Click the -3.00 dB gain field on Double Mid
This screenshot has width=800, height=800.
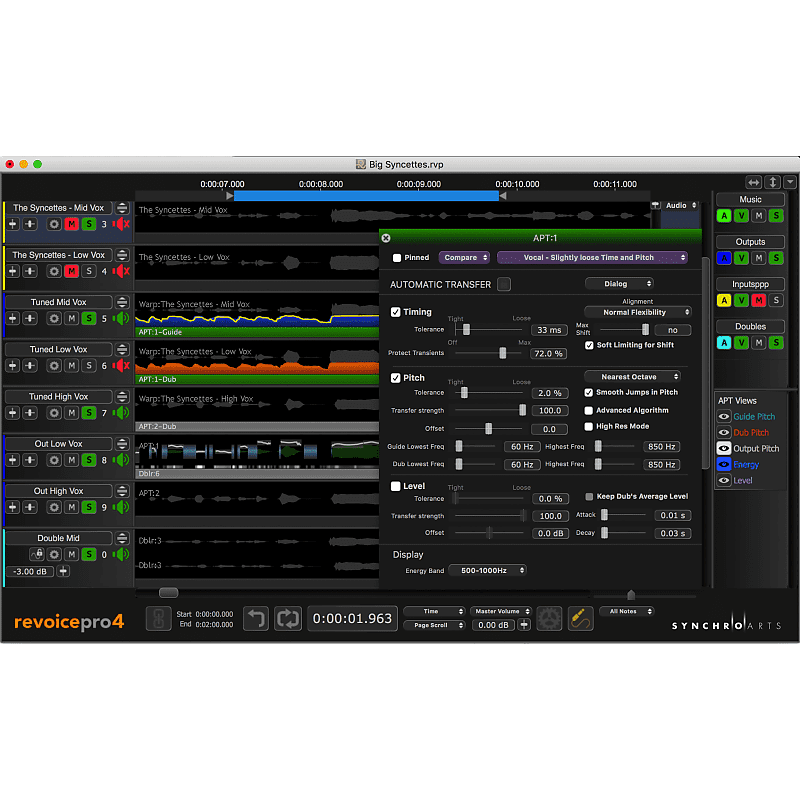coord(29,570)
